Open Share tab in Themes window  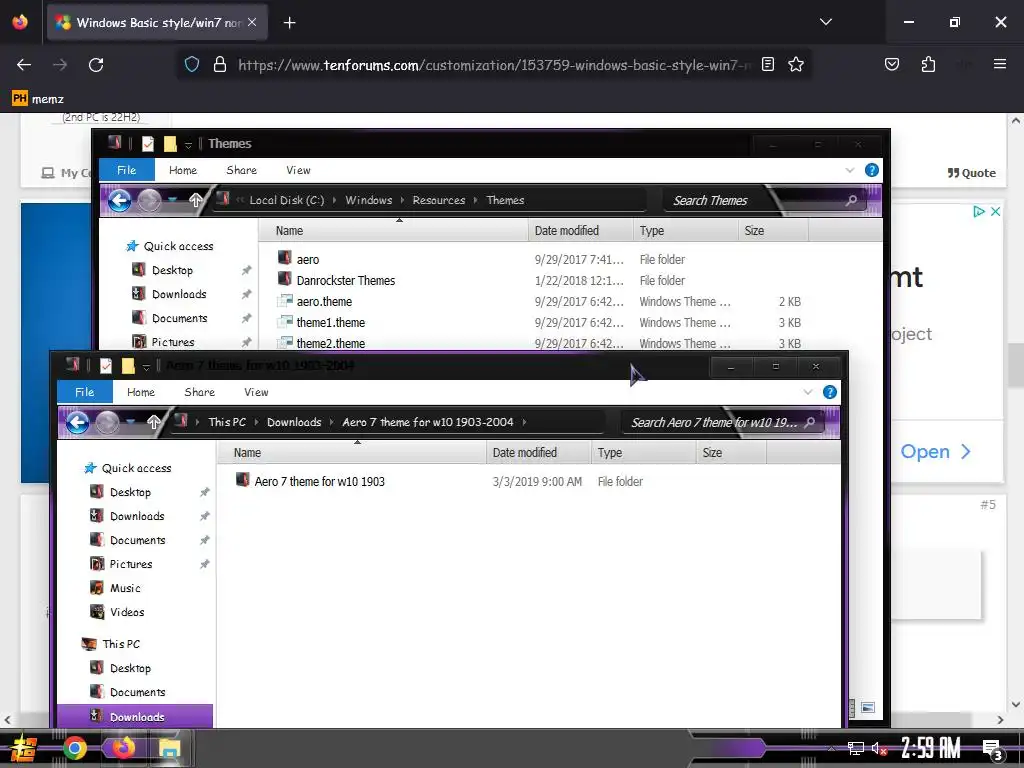coord(242,170)
